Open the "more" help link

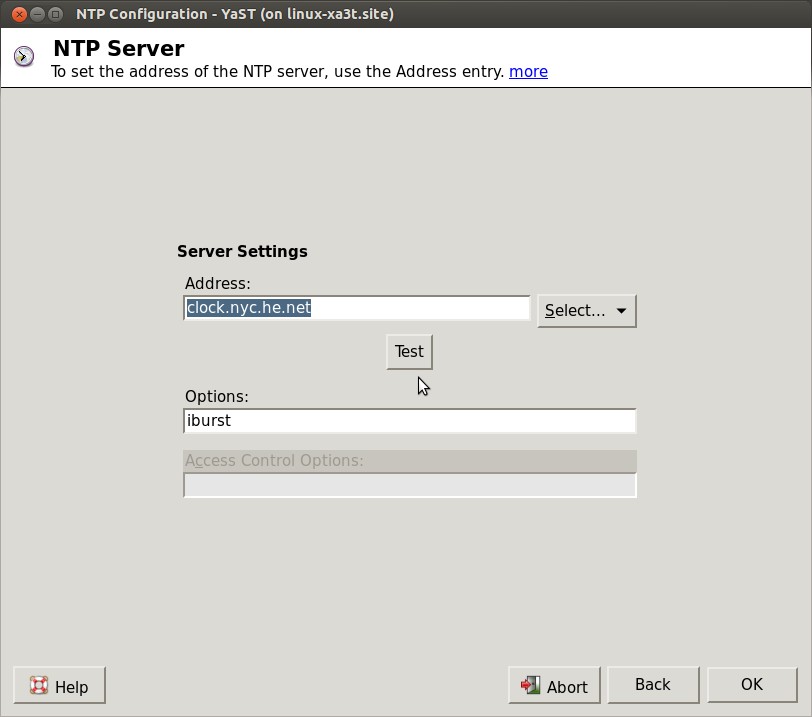coord(528,71)
